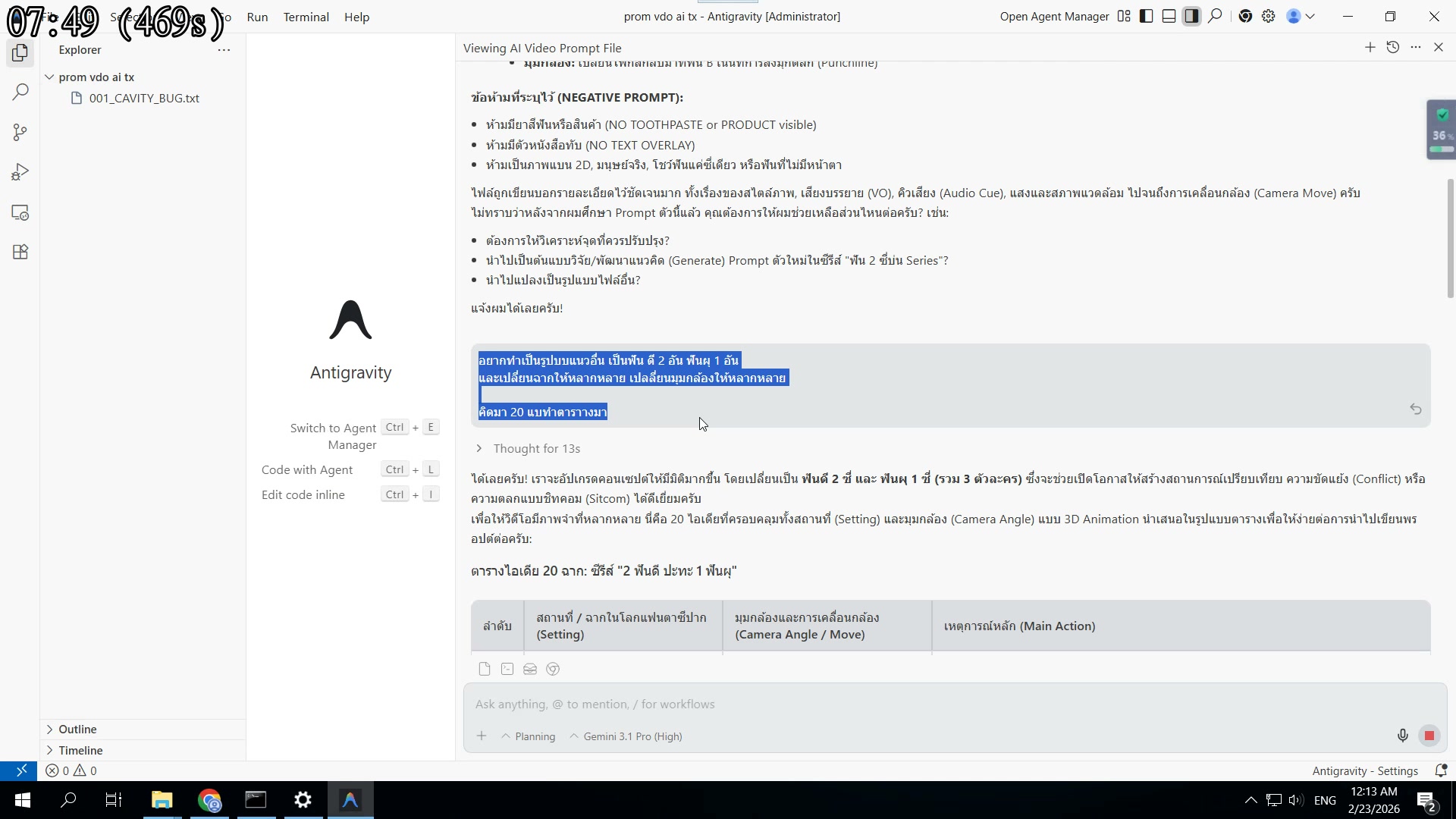Open past conversations history icon
The width and height of the screenshot is (1456, 819).
tap(1392, 48)
